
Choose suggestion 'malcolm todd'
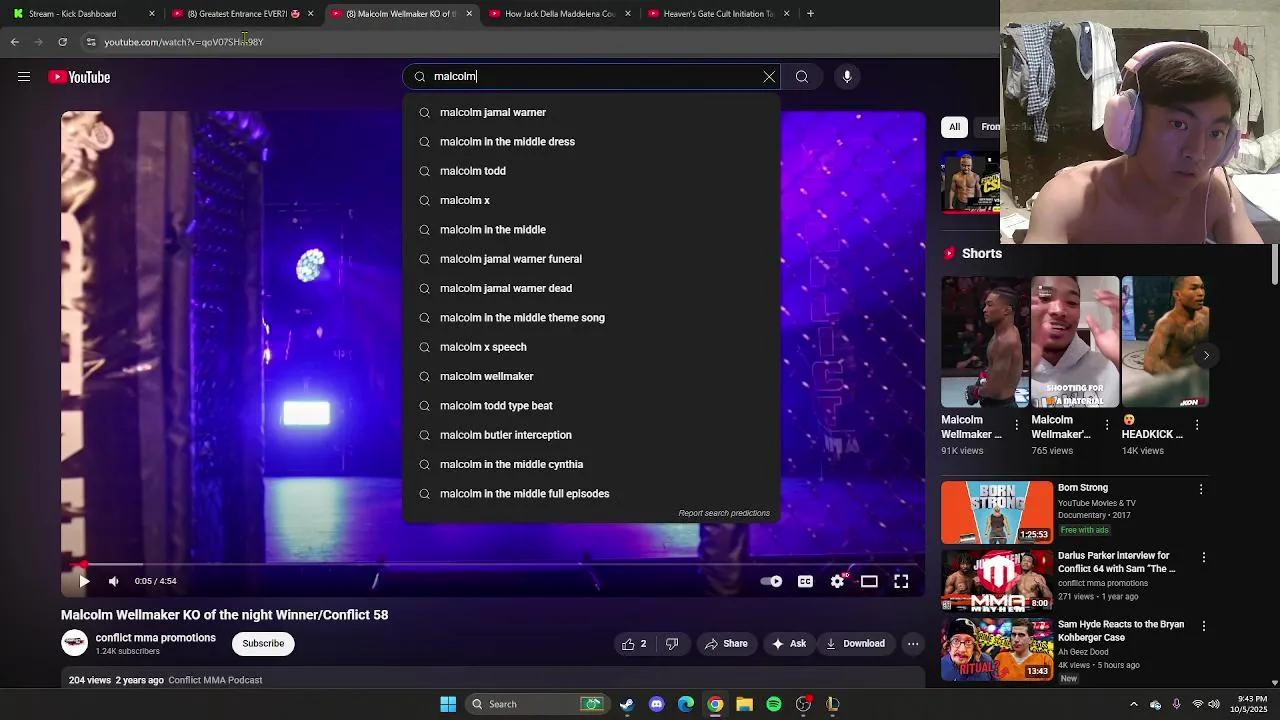click(592, 171)
